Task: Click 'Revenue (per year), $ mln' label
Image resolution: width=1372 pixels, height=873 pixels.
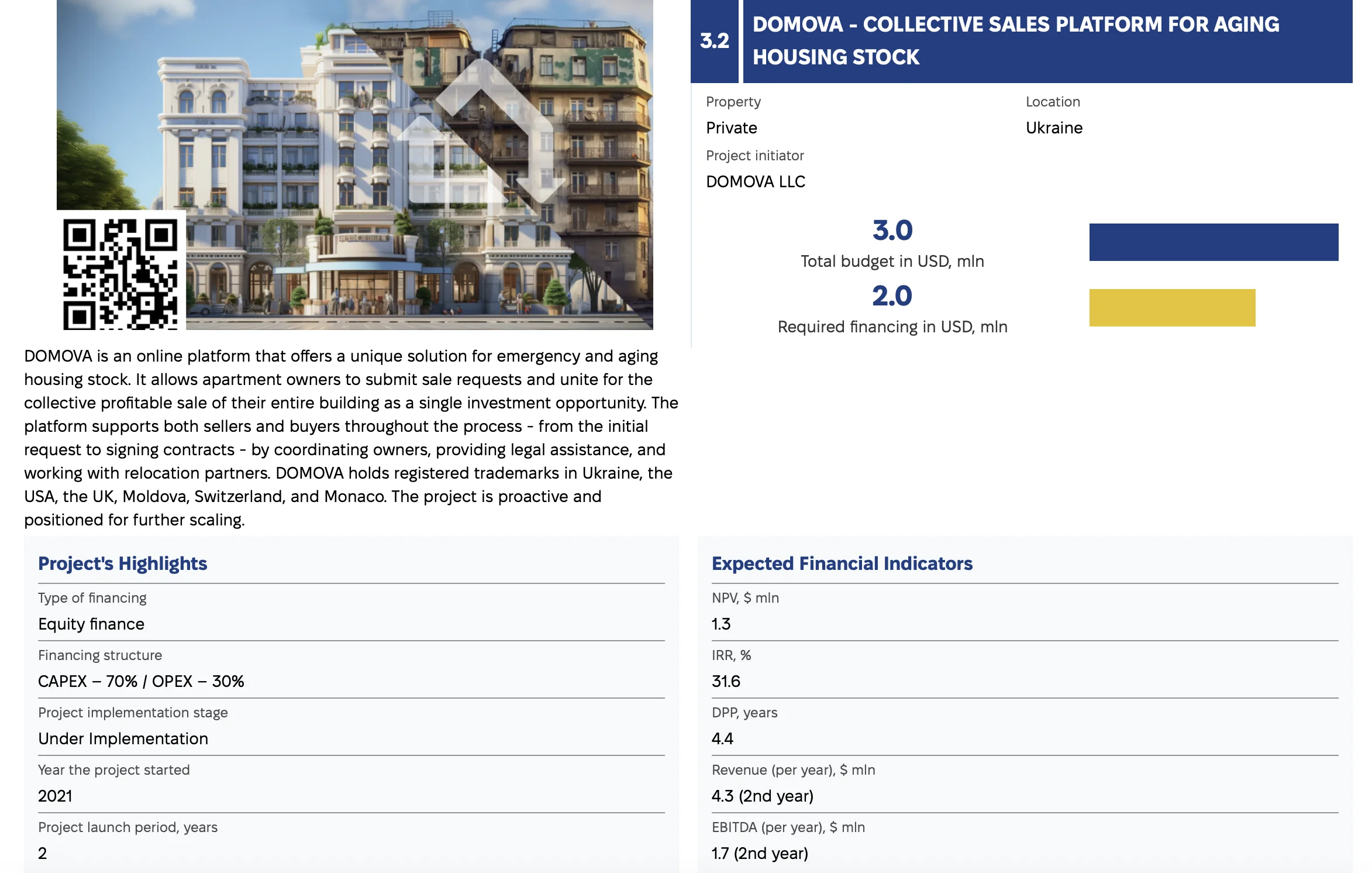Action: [793, 770]
